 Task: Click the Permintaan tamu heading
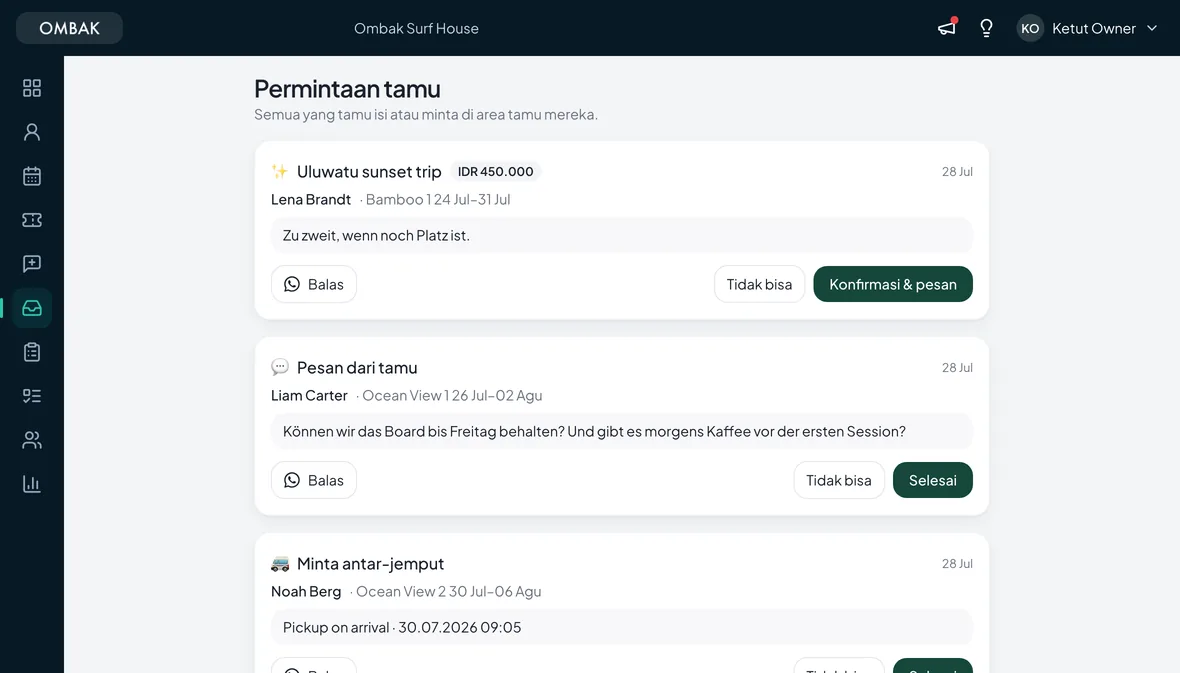[347, 89]
